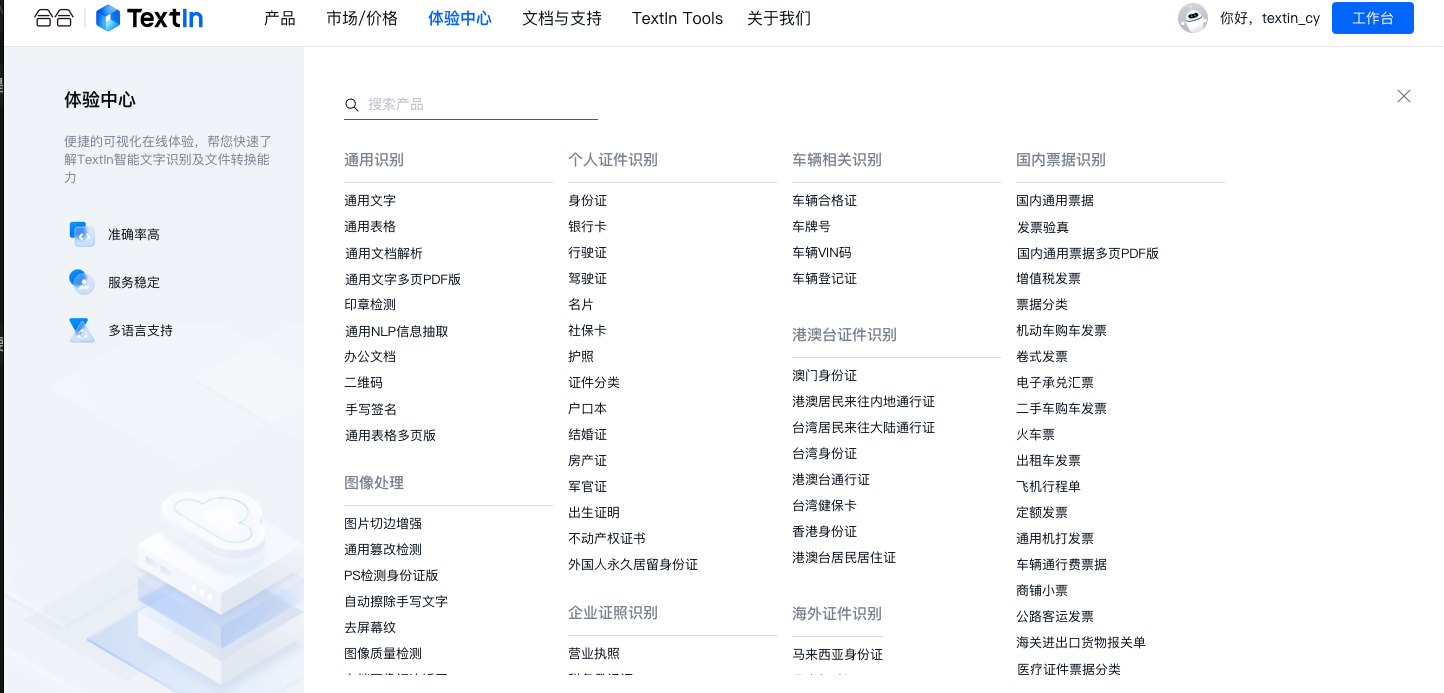Open the 产品 menu
Screen dimensions: 1444x693
click(x=280, y=18)
